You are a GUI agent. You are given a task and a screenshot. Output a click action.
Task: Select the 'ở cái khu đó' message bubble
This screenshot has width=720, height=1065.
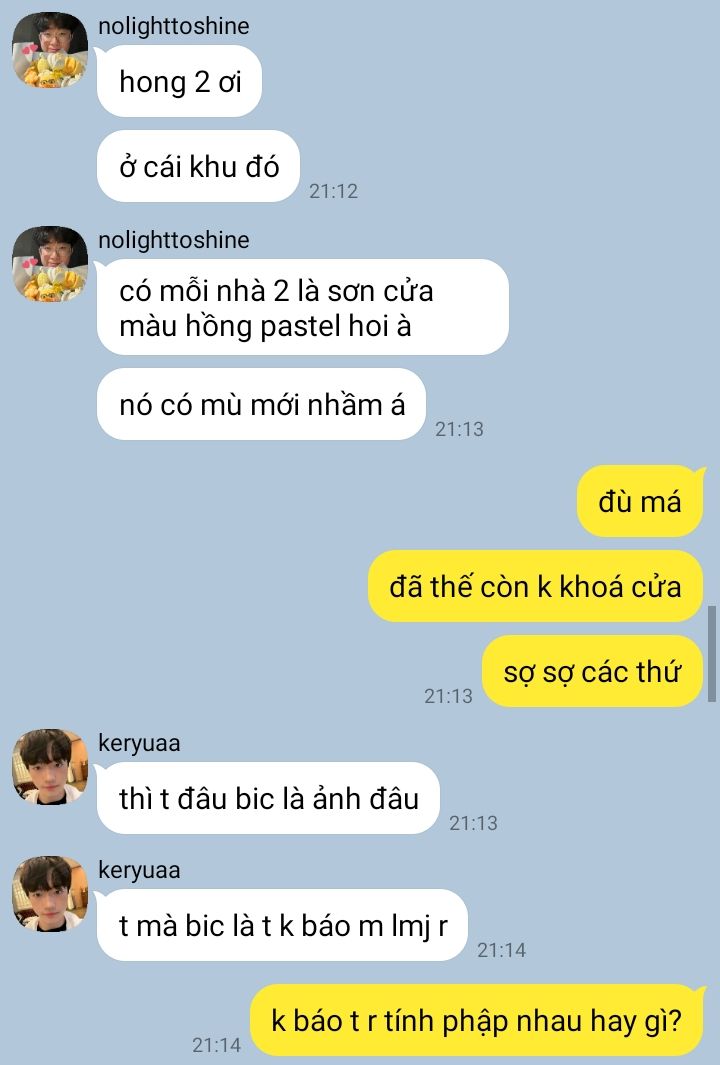click(x=198, y=166)
